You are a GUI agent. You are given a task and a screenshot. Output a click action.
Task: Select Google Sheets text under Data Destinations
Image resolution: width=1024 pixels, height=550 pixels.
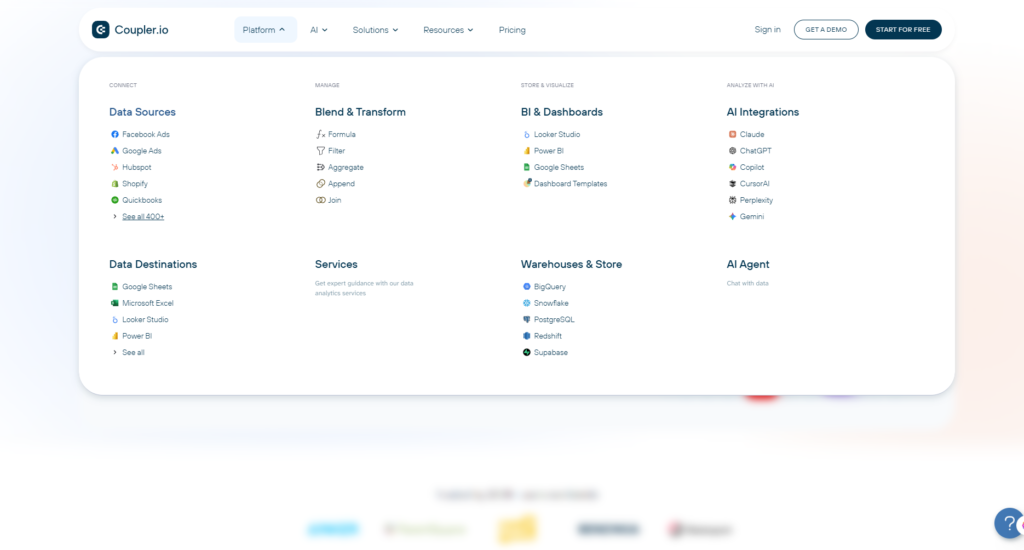click(147, 286)
